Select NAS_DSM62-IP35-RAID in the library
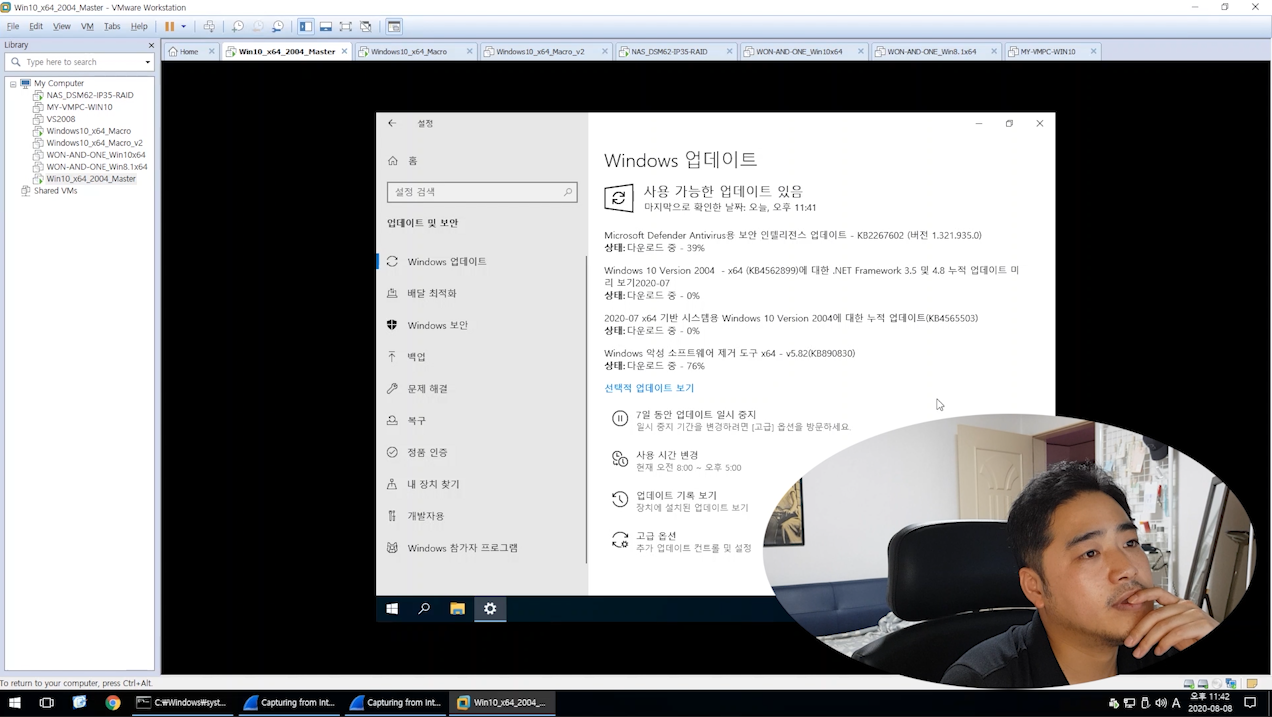Screen dimensions: 1272x717 [89, 95]
